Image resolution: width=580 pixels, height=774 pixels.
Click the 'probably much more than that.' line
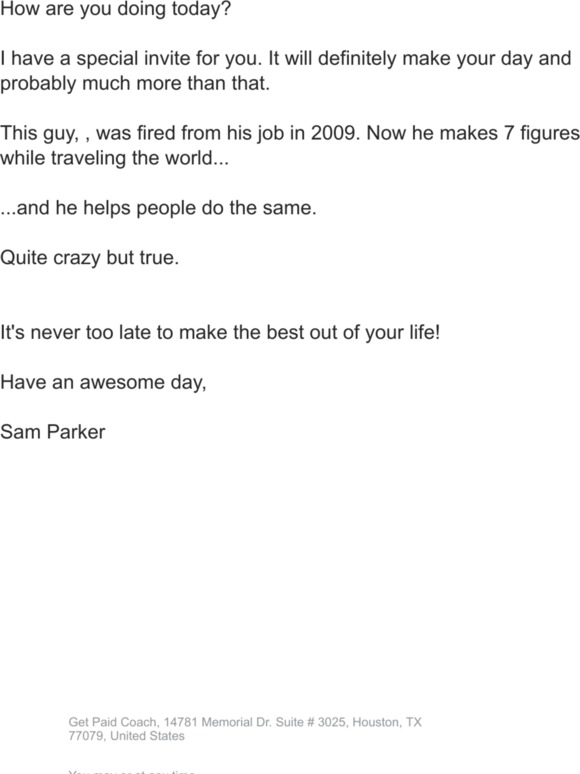tap(135, 83)
